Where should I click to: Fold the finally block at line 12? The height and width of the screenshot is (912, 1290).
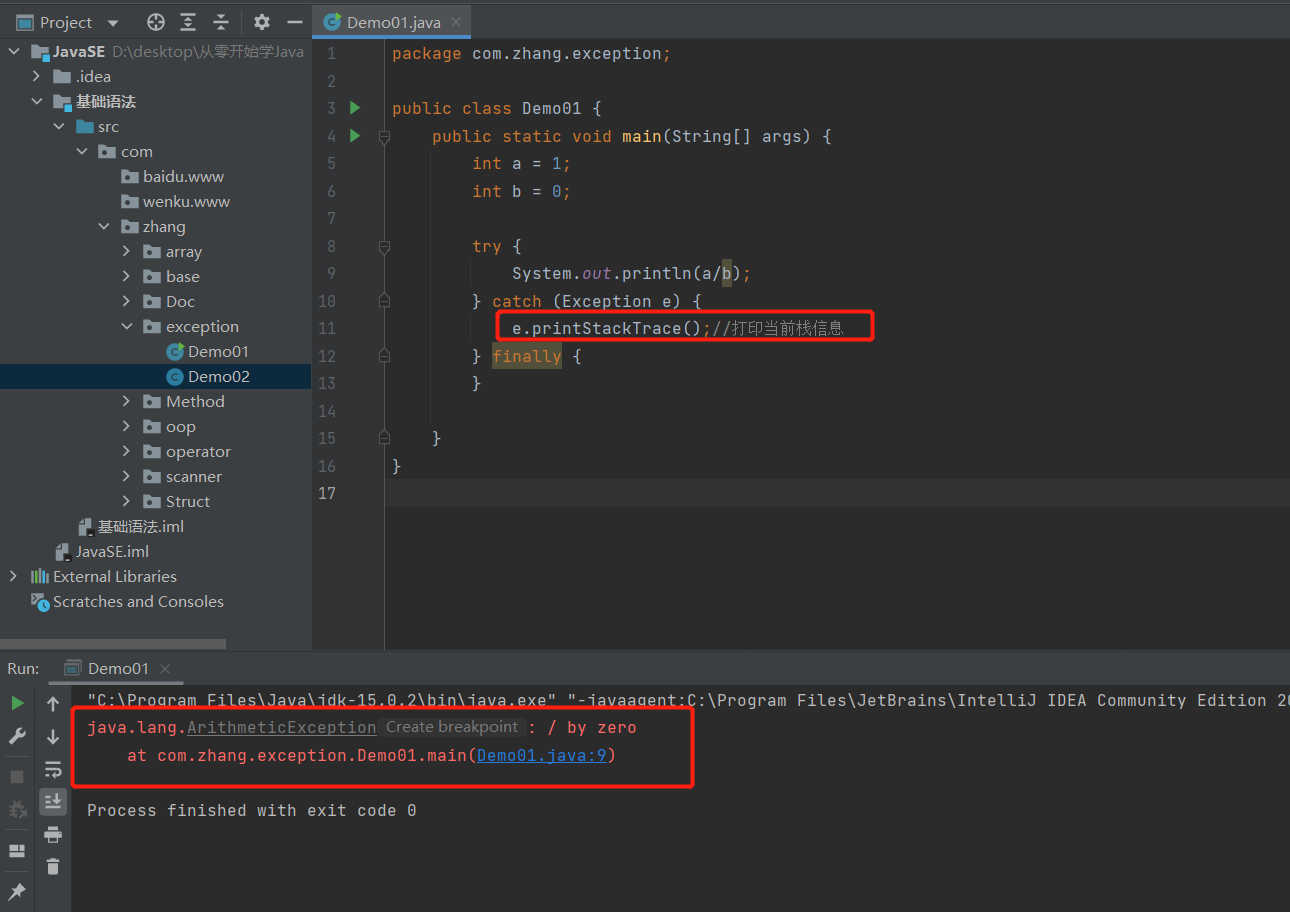pos(384,356)
